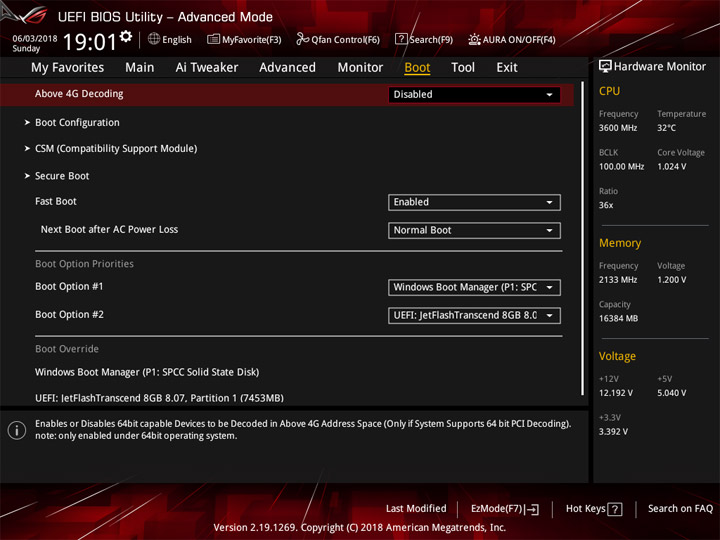Viewport: 720px width, 540px height.
Task: Click the globe icon for English language
Action: pyautogui.click(x=154, y=39)
